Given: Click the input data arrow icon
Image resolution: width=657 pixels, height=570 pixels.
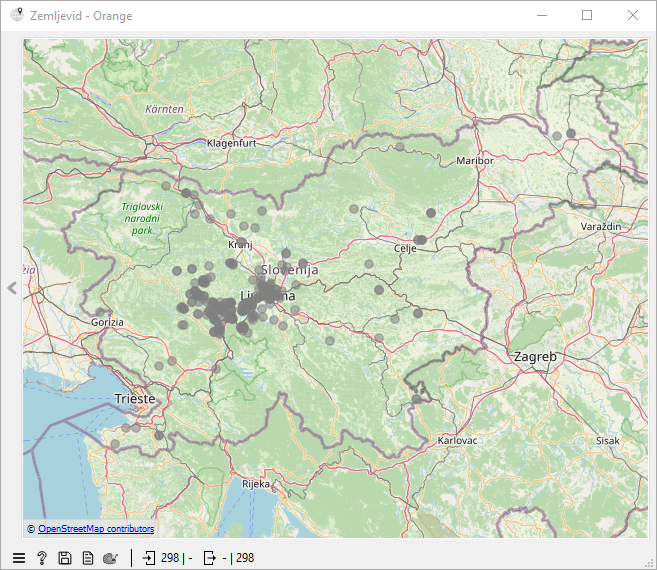Looking at the screenshot, I should (149, 558).
